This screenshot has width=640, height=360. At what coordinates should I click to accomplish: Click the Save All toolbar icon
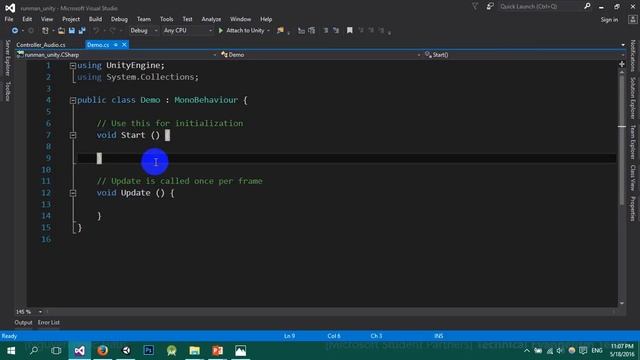pos(82,31)
